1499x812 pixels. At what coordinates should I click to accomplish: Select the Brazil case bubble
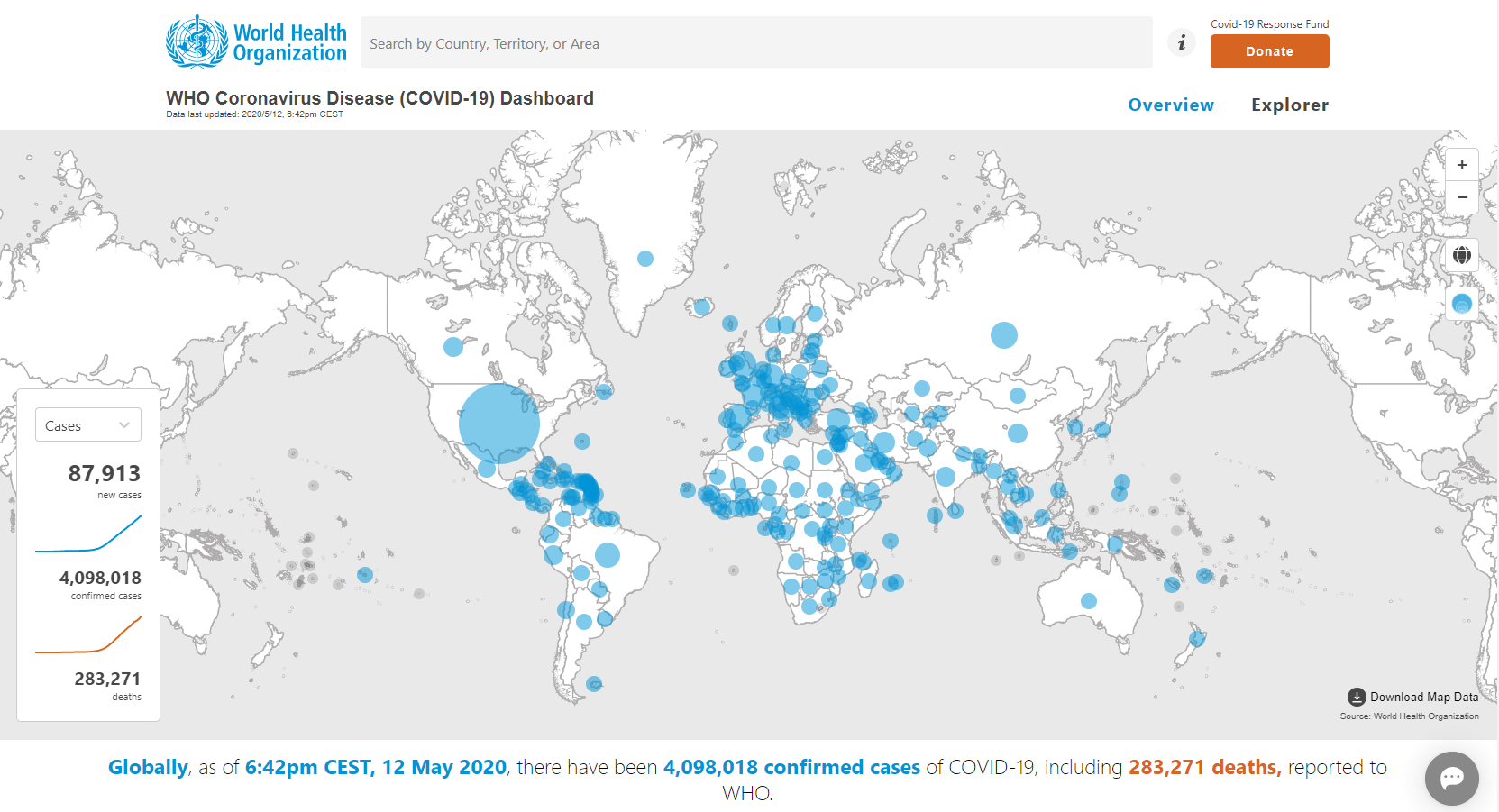608,554
